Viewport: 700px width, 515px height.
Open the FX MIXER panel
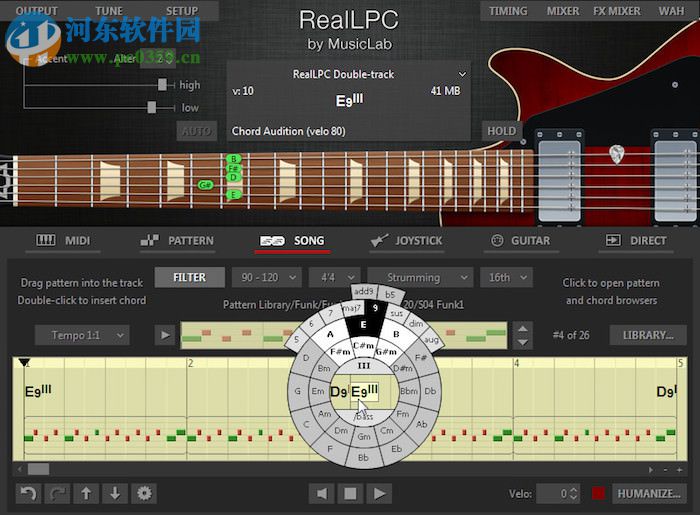[x=617, y=11]
